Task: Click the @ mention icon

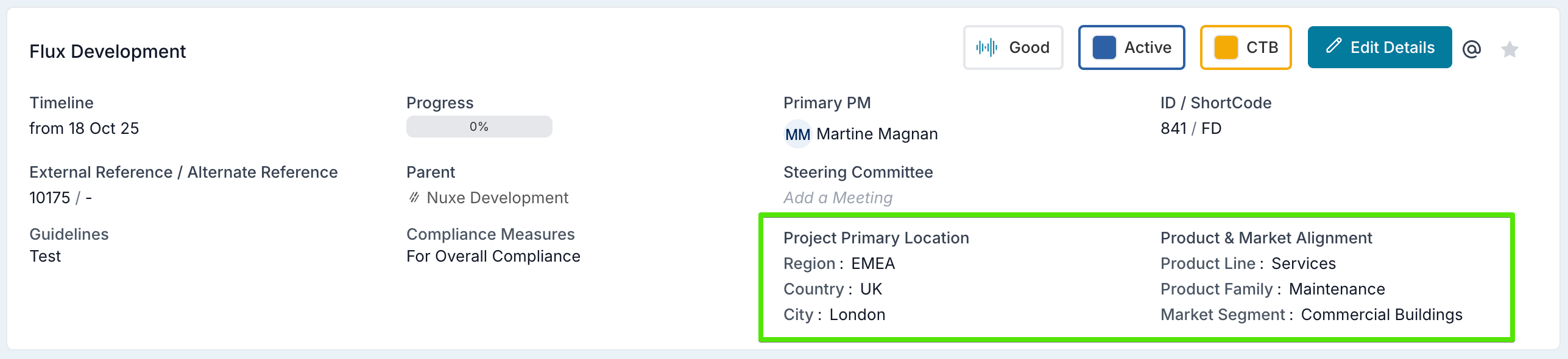Action: [1472, 49]
